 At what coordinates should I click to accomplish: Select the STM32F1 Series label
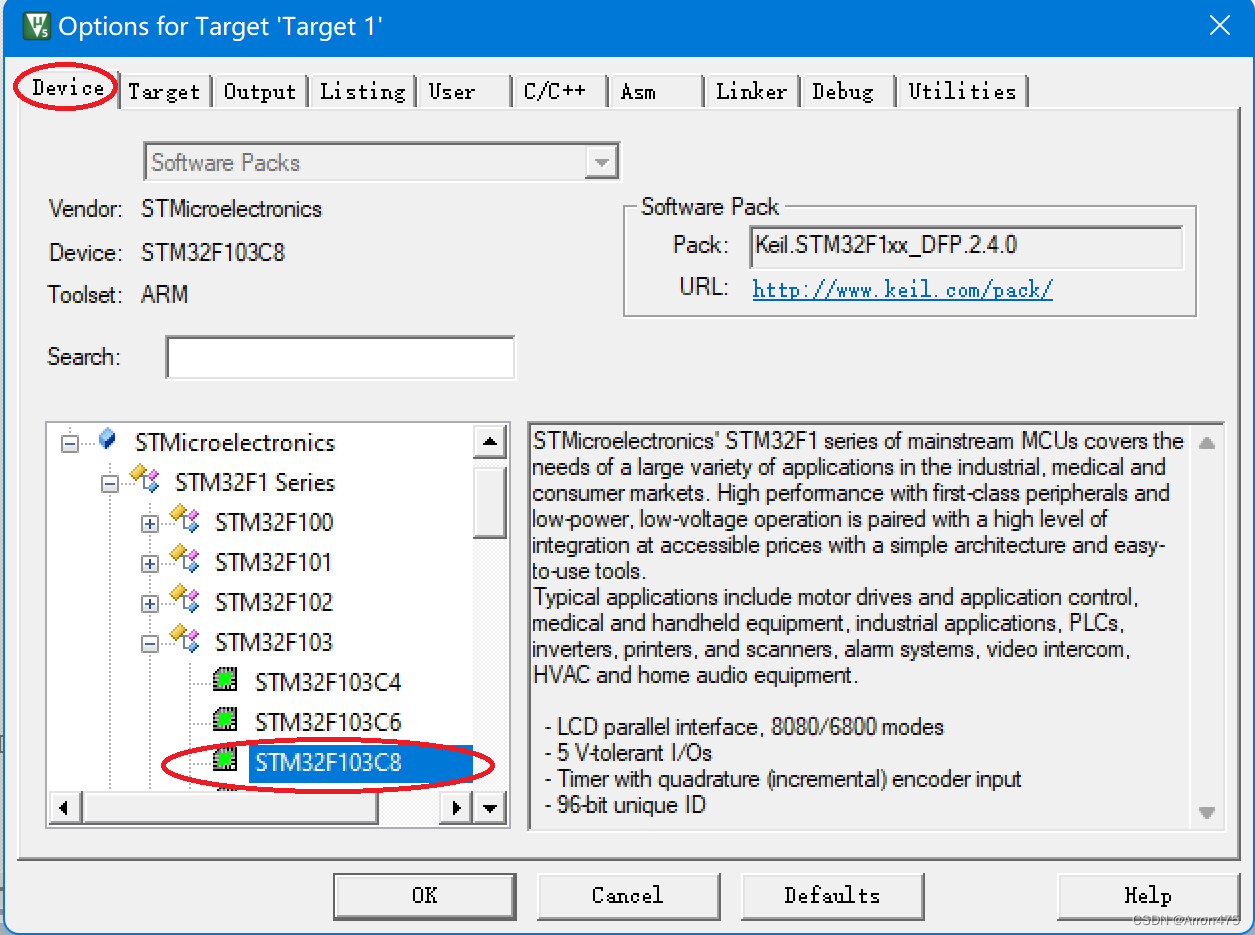click(x=255, y=483)
